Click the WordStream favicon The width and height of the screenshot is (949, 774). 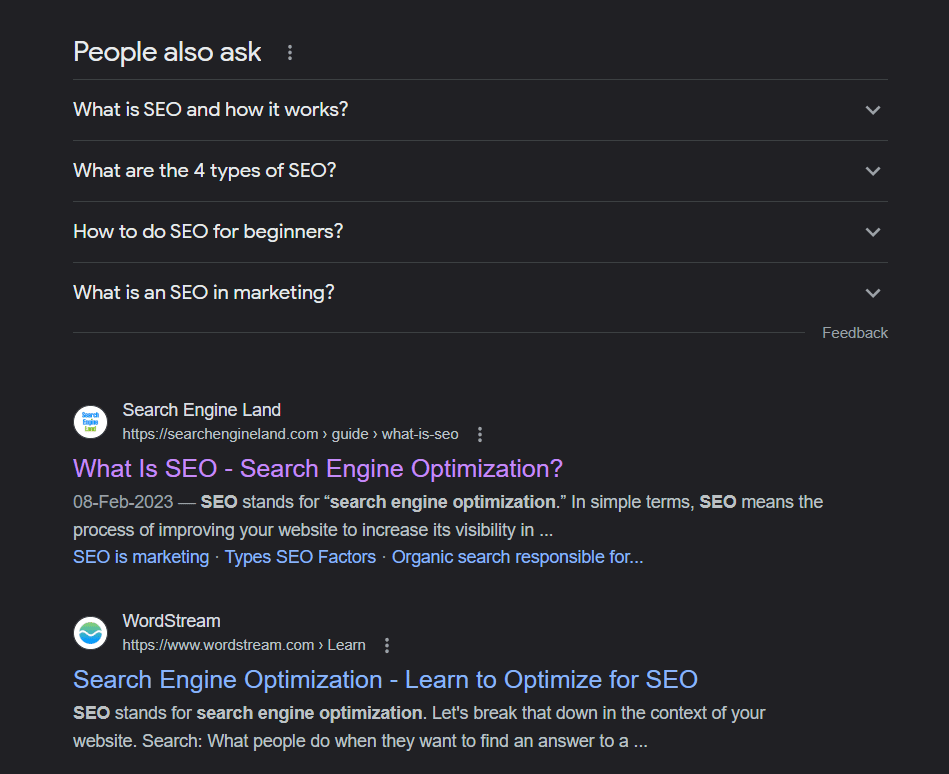coord(90,632)
